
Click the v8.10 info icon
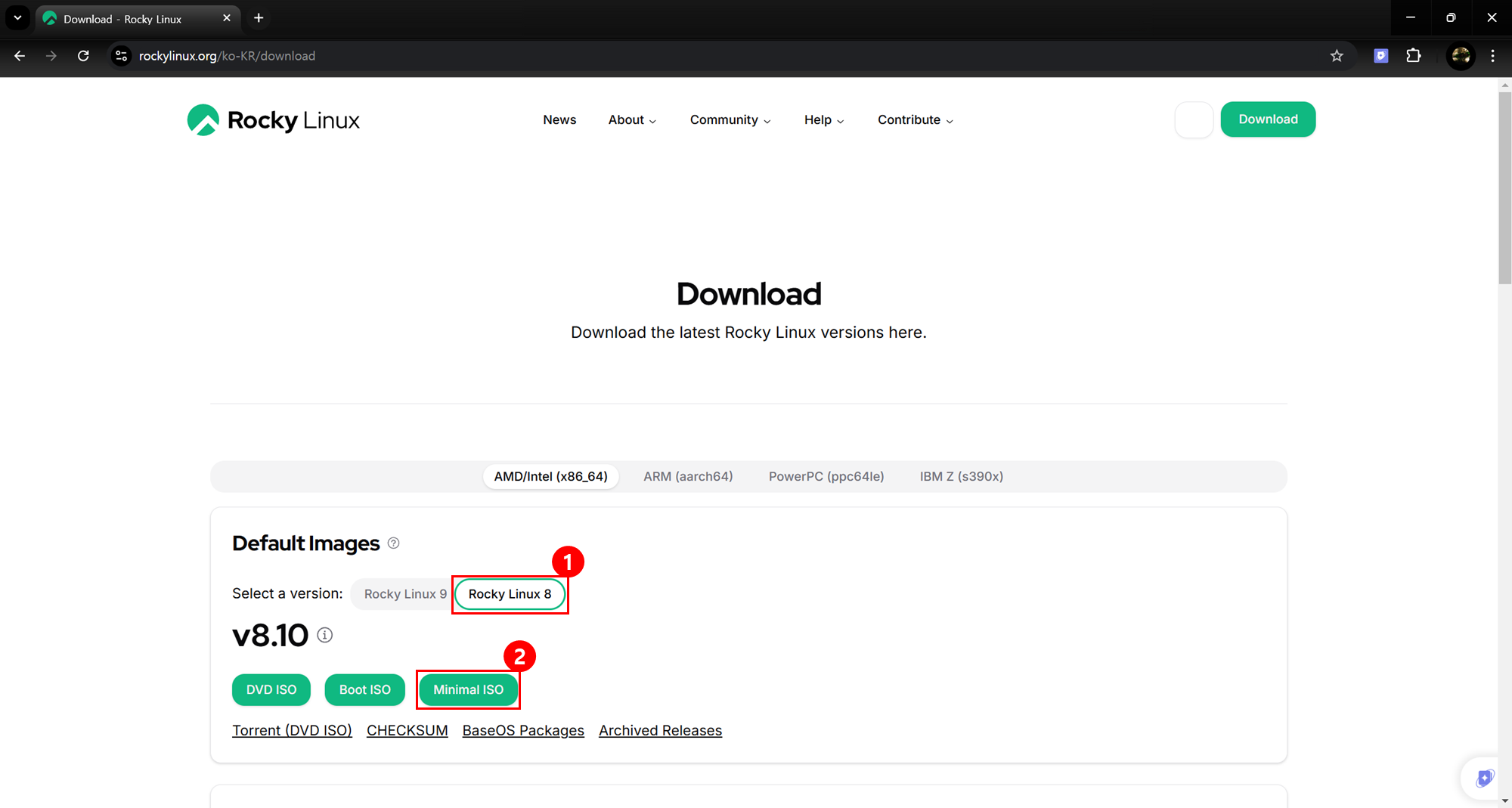(324, 635)
